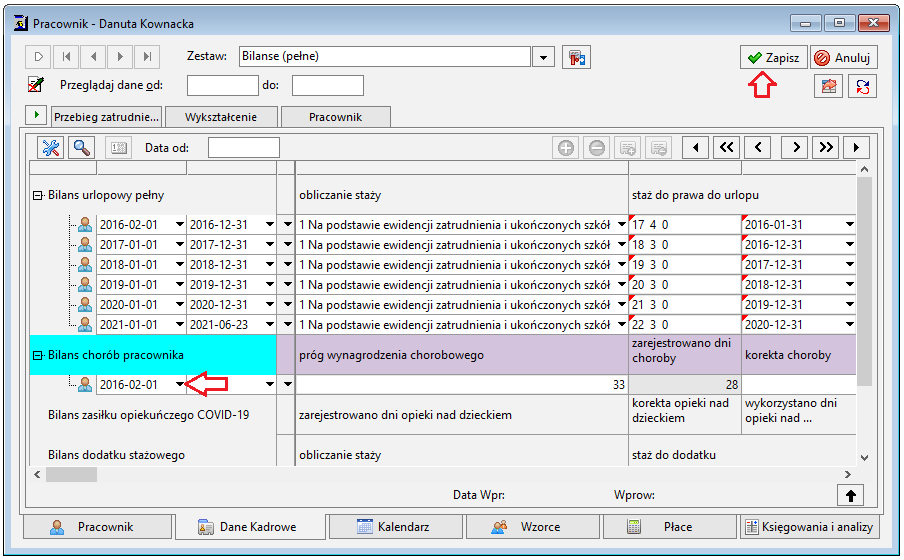Open the Zestaw Bilanse (pełne) dropdown arrow
Viewport: 904px width, 560px height.
[543, 57]
